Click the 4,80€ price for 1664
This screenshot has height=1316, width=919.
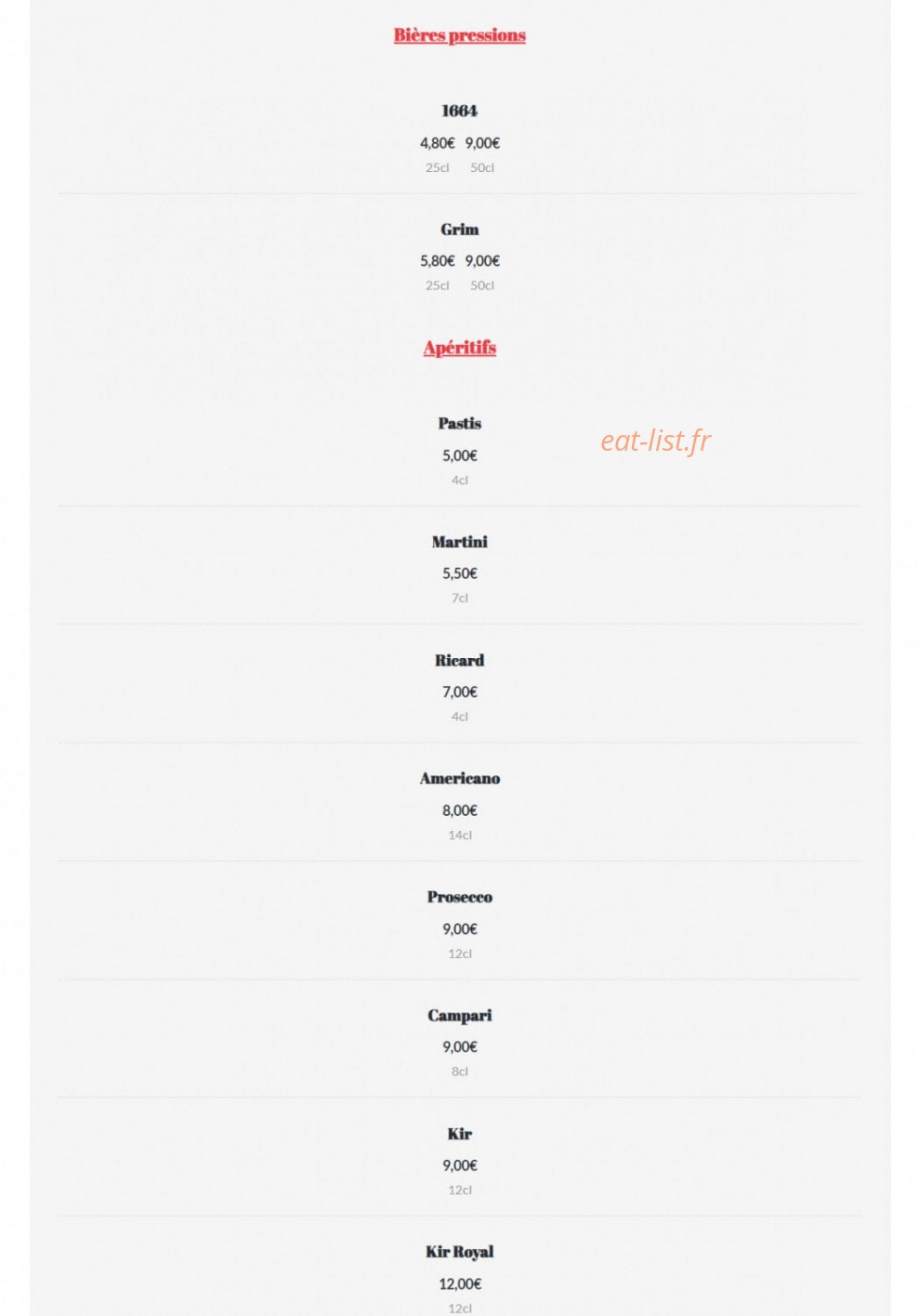(437, 143)
